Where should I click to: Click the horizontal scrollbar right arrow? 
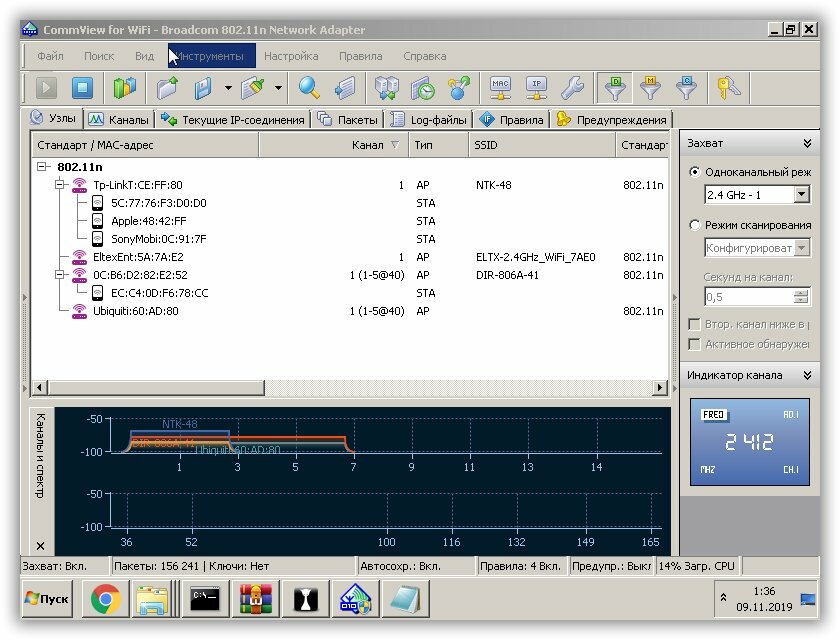660,387
